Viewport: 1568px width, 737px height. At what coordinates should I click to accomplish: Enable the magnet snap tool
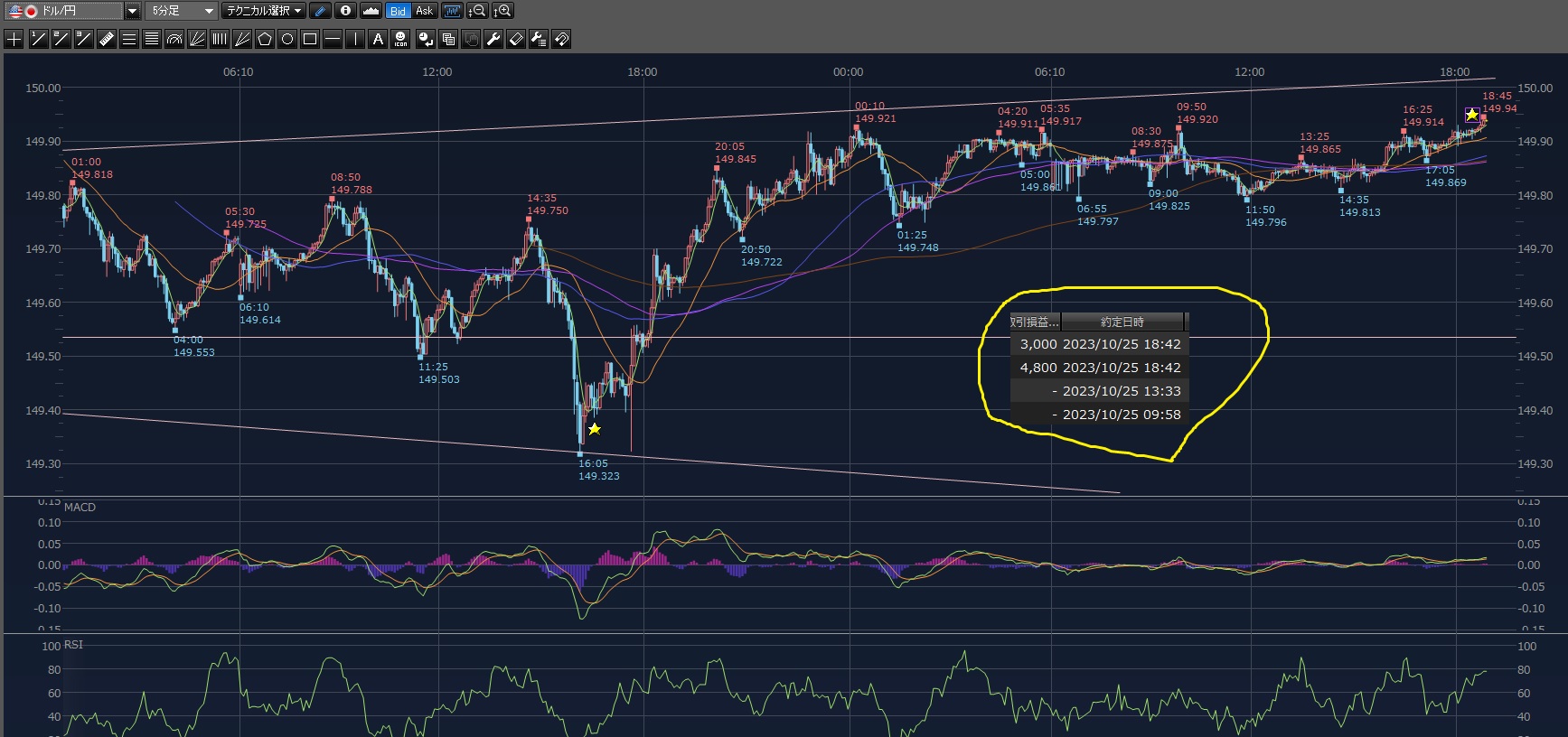[x=561, y=39]
